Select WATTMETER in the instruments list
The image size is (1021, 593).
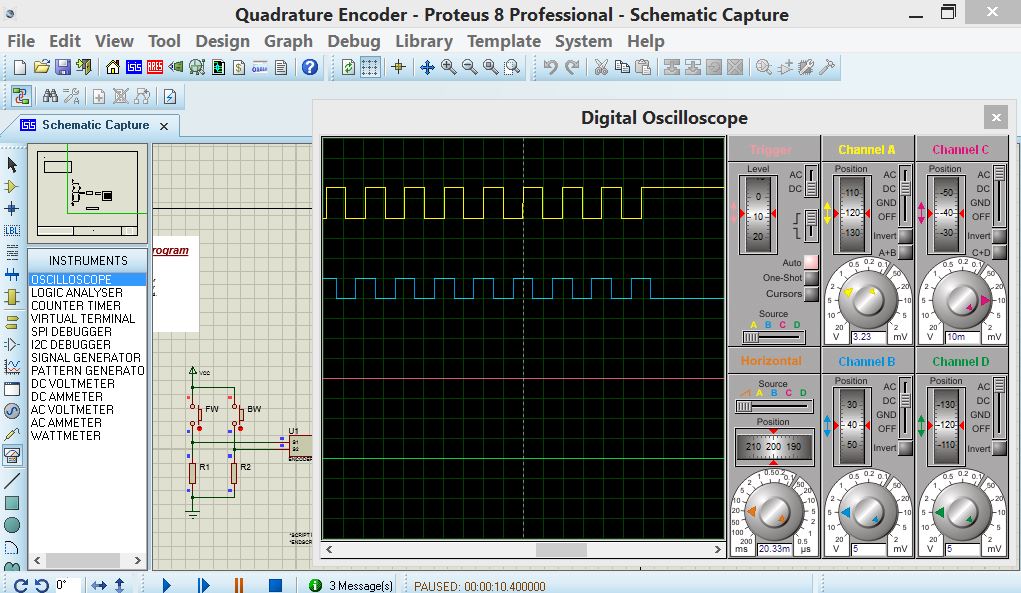coord(87,435)
